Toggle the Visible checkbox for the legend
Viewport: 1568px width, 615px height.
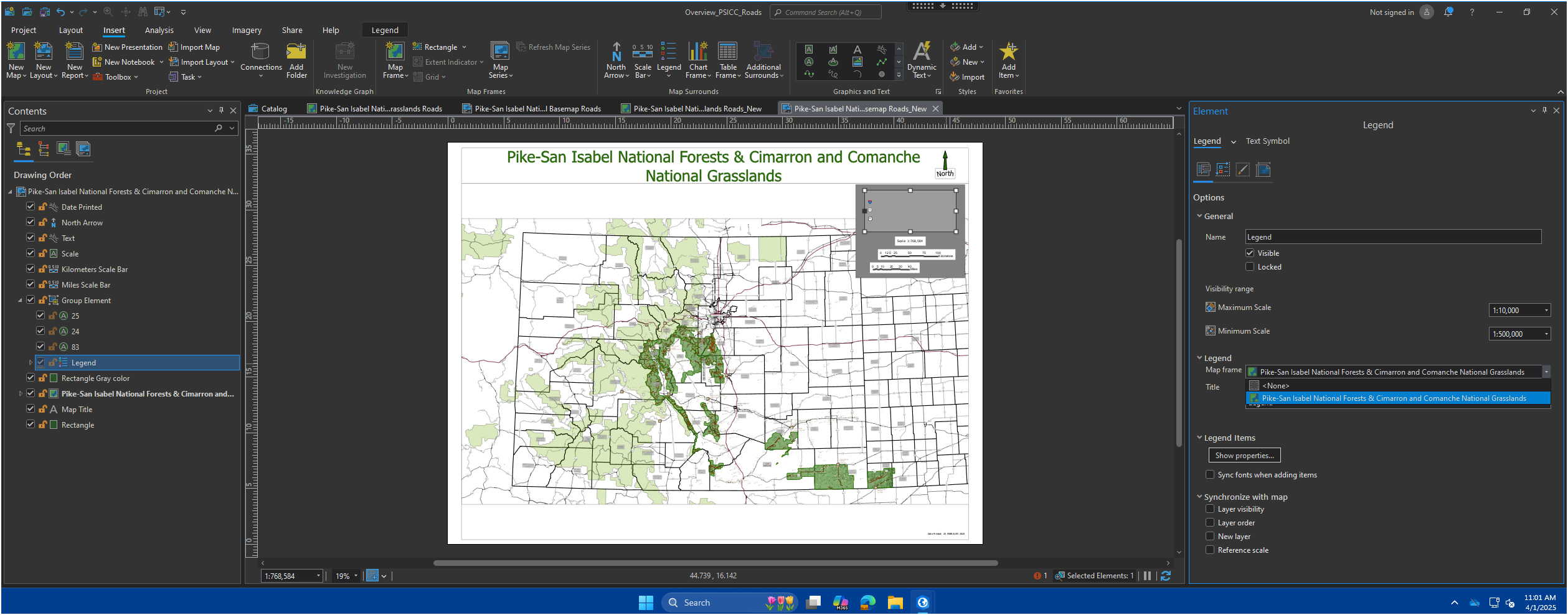pyautogui.click(x=1250, y=253)
